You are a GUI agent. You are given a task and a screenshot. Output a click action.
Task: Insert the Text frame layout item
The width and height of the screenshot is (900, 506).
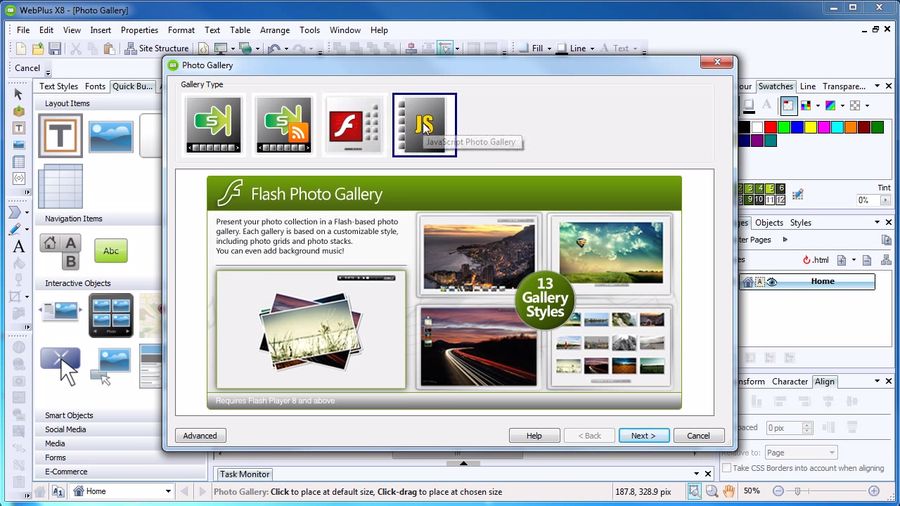[x=61, y=136]
